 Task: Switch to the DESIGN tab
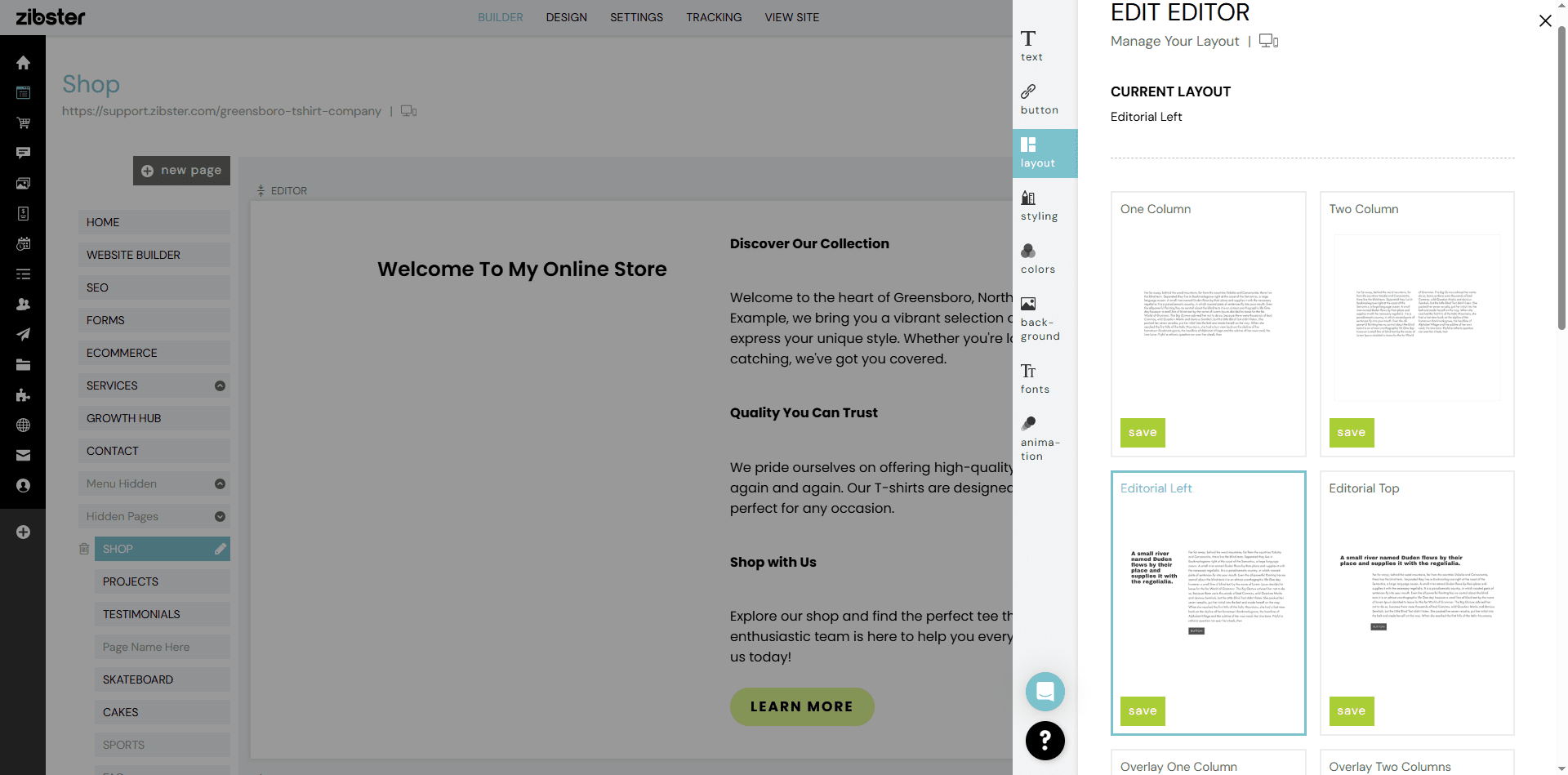point(567,17)
